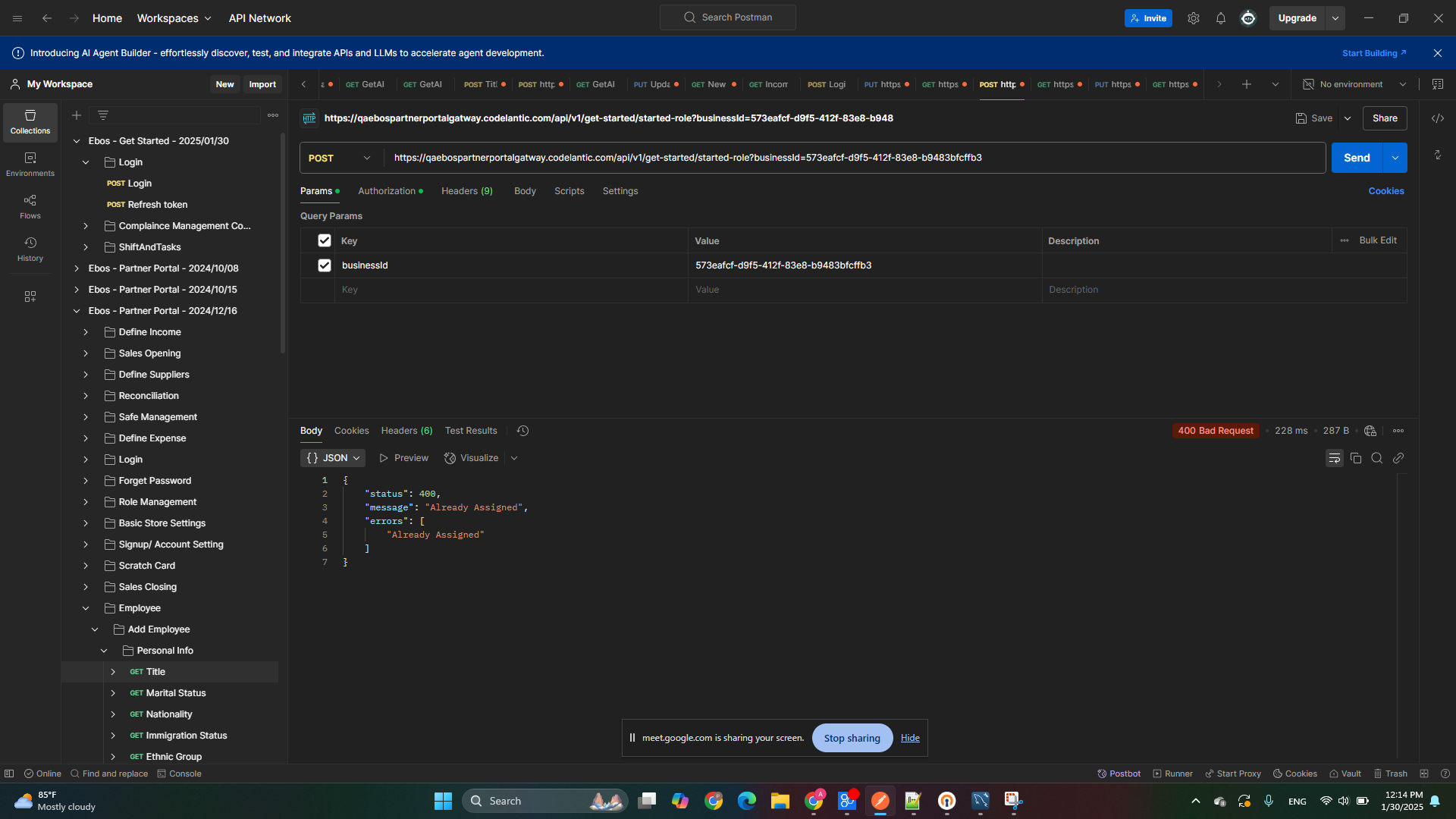
Task: Open File Explorer from the taskbar
Action: [780, 801]
